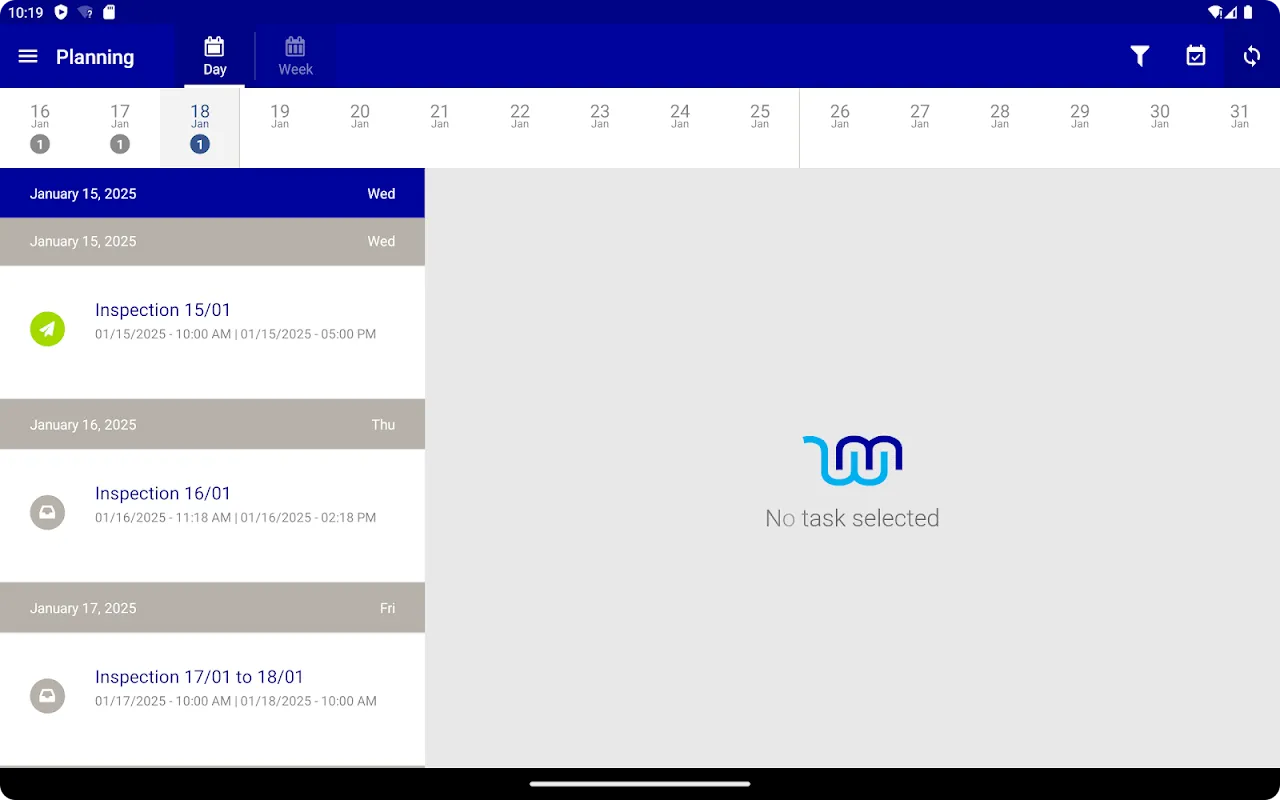Open the calendar check icon
Image resolution: width=1280 pixels, height=800 pixels.
[1196, 57]
